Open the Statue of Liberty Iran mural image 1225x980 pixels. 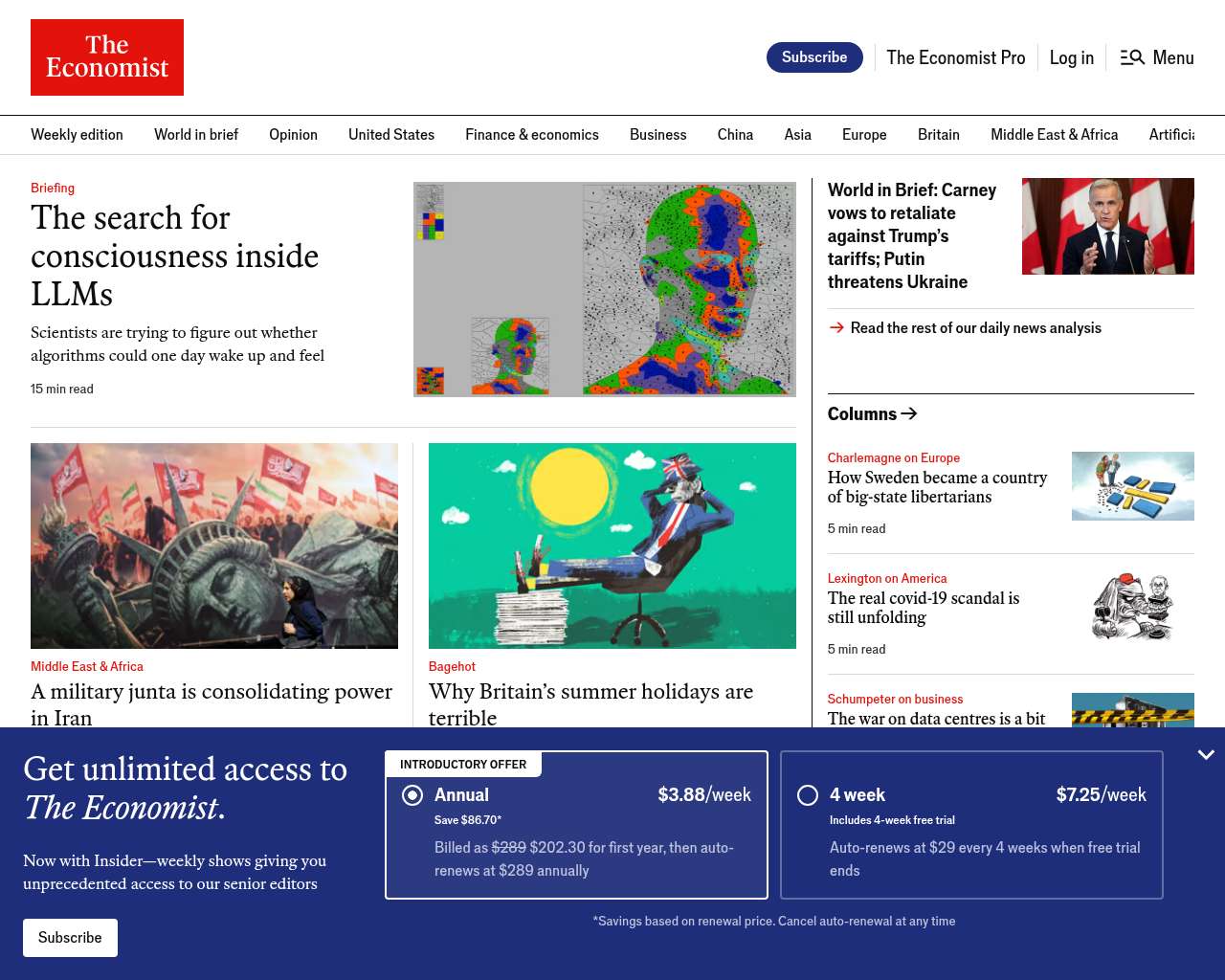[x=214, y=546]
